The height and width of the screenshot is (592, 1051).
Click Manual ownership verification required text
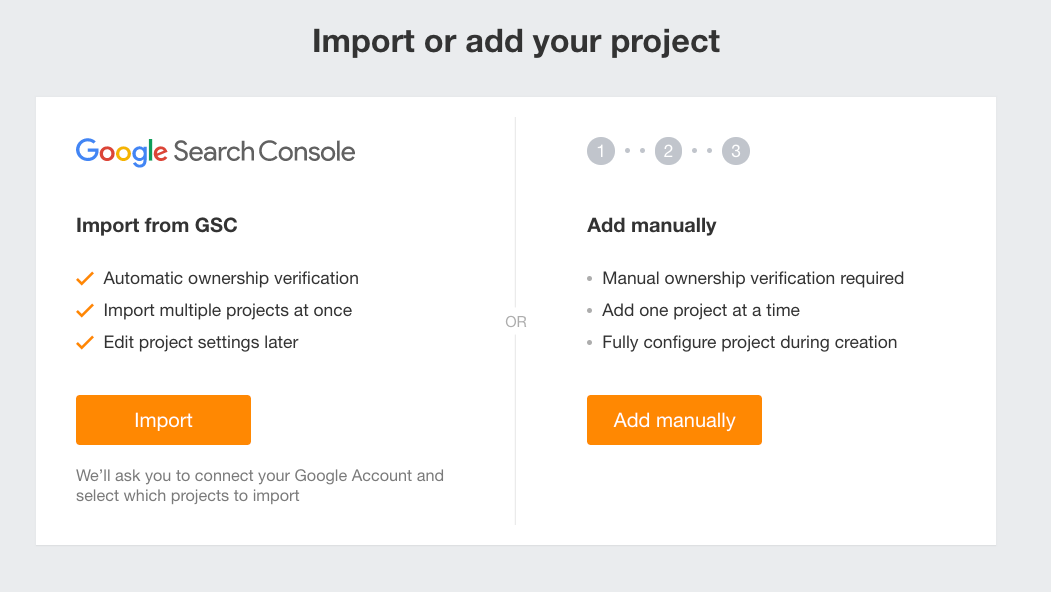tap(752, 278)
